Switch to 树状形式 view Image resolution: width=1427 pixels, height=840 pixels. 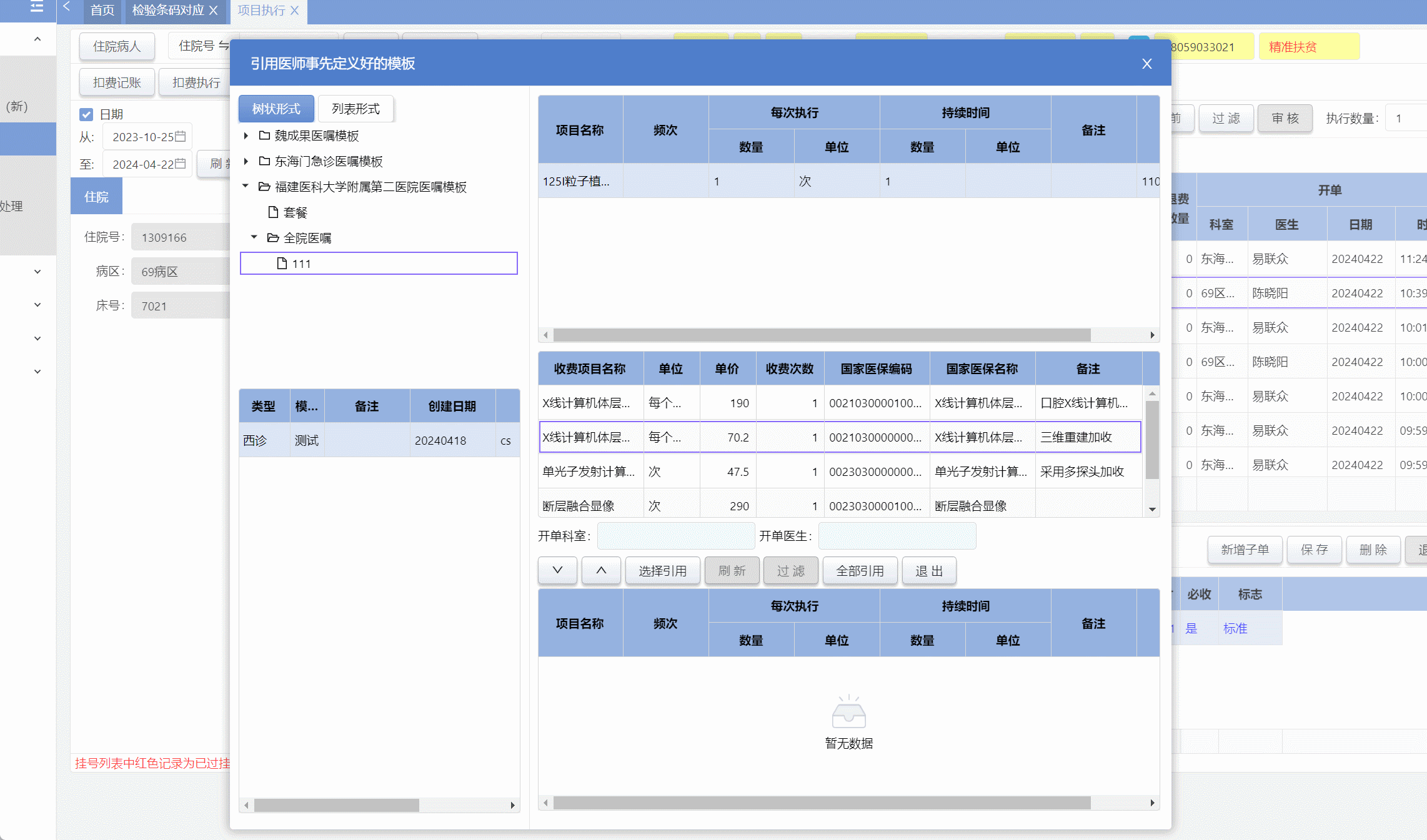[x=276, y=109]
